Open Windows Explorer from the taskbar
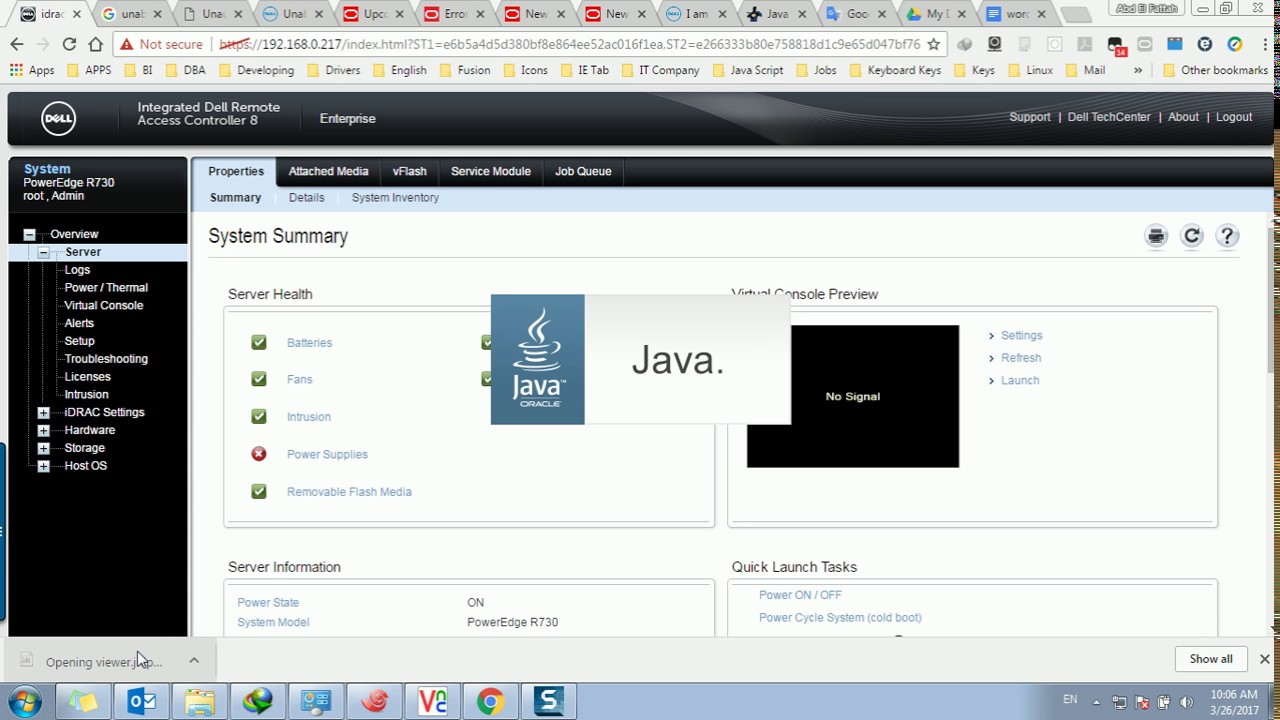Image resolution: width=1280 pixels, height=720 pixels. pos(200,702)
